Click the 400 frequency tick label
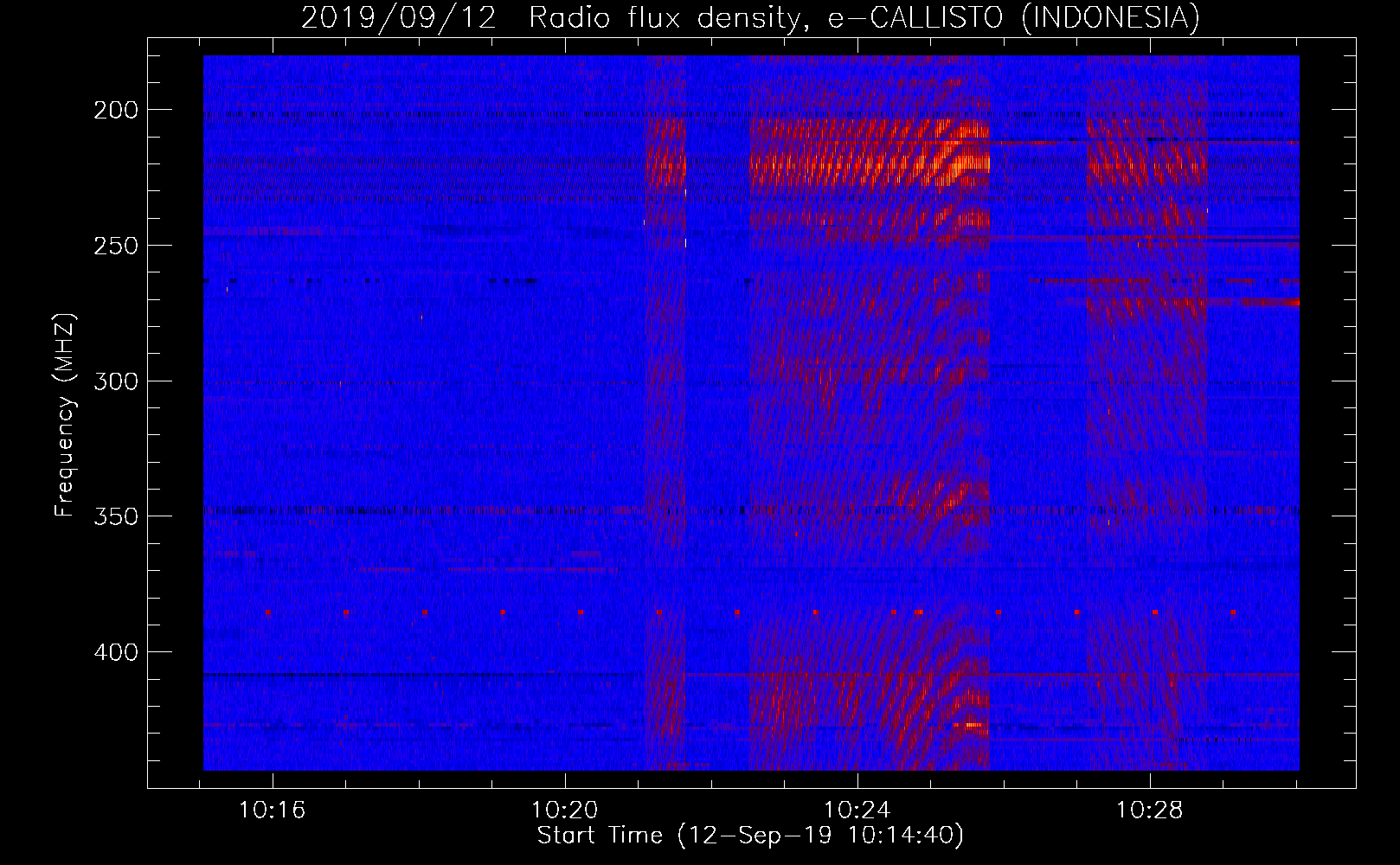1400x865 pixels. pos(116,652)
